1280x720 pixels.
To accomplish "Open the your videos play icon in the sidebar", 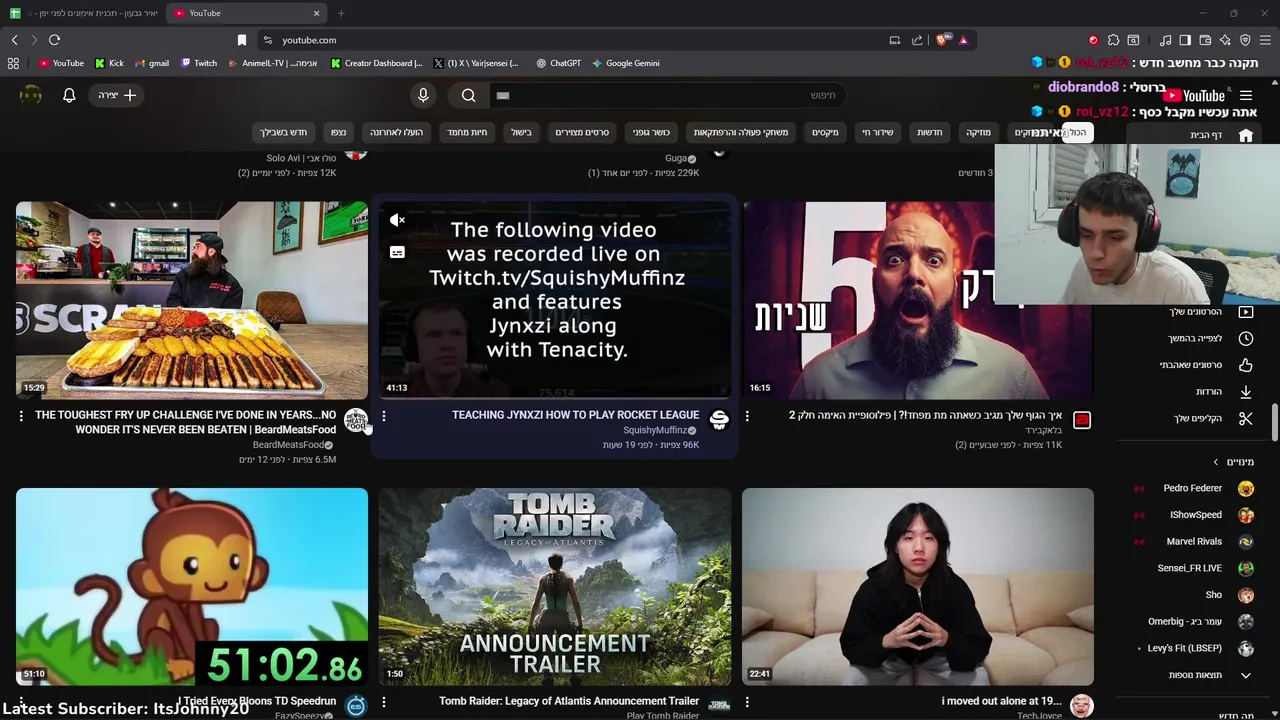I will coord(1245,312).
